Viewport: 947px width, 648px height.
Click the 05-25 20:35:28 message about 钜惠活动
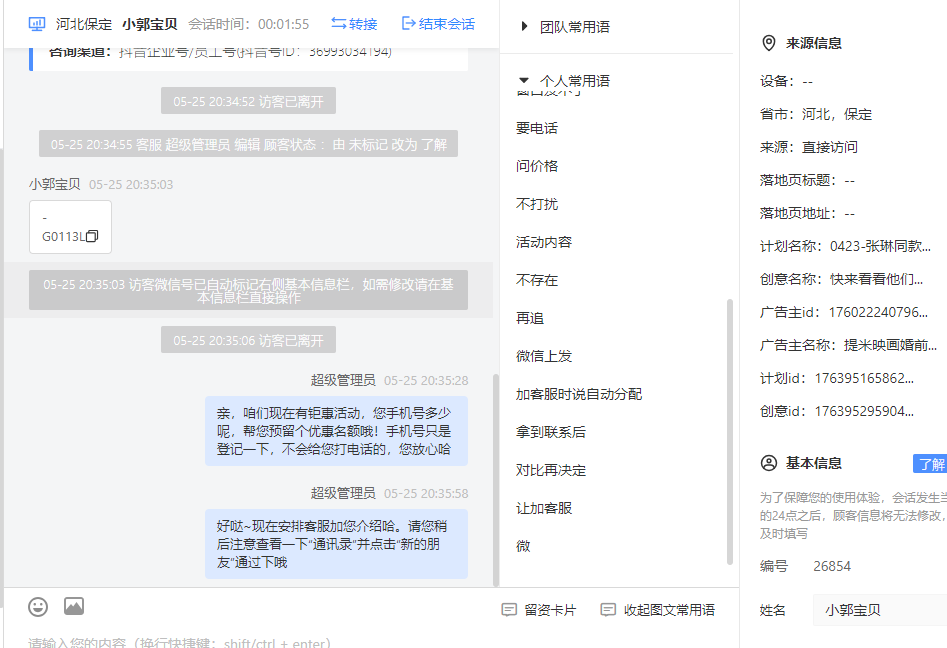point(336,431)
